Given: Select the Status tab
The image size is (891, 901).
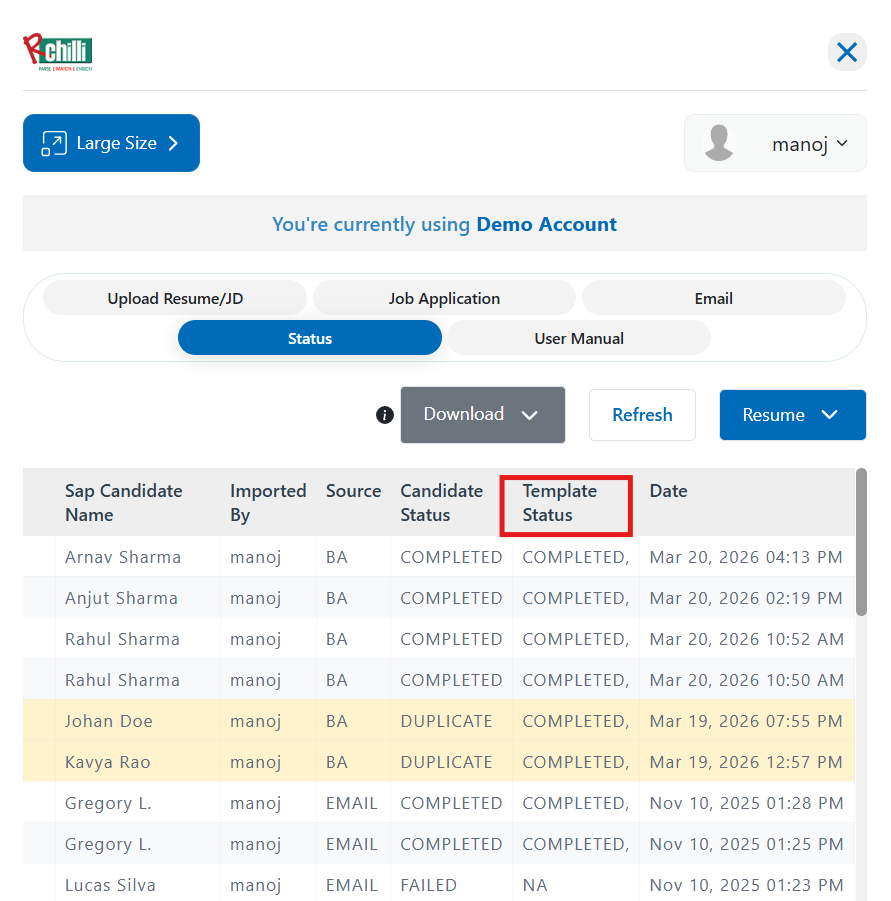Looking at the screenshot, I should pos(309,338).
